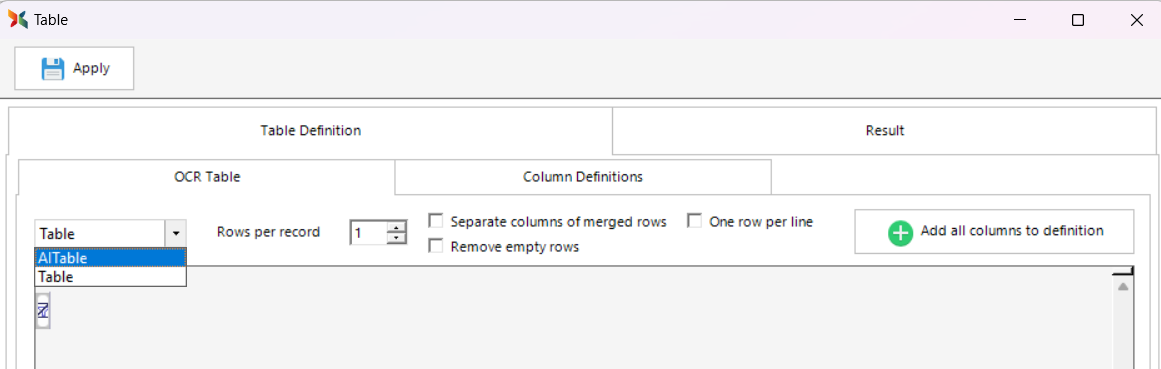The width and height of the screenshot is (1161, 369).
Task: Click the scrollbar up arrow in preview
Action: pyautogui.click(x=1122, y=286)
